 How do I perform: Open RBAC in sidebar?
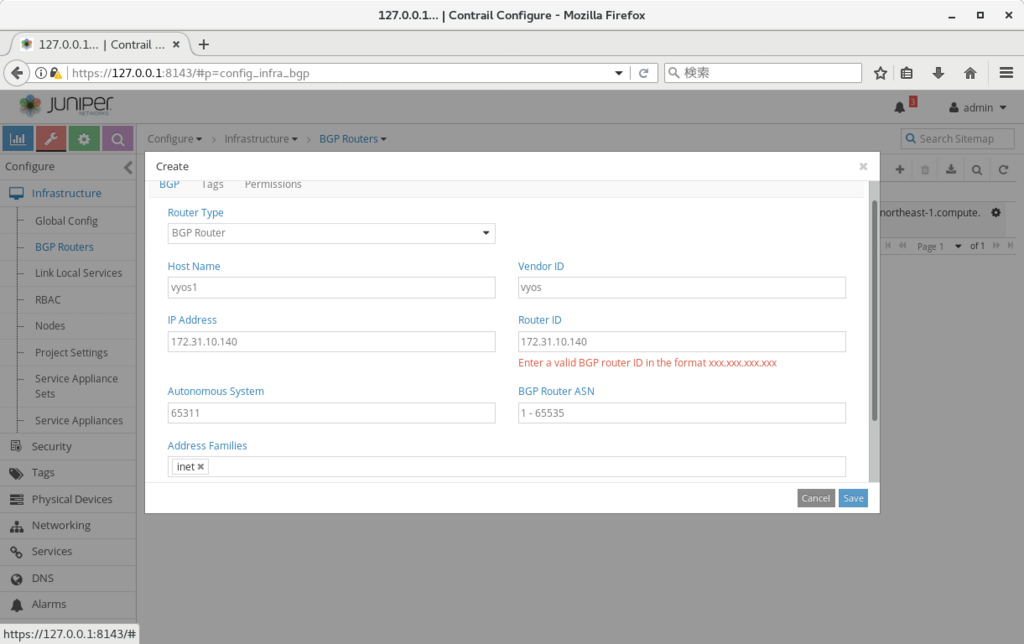click(48, 300)
